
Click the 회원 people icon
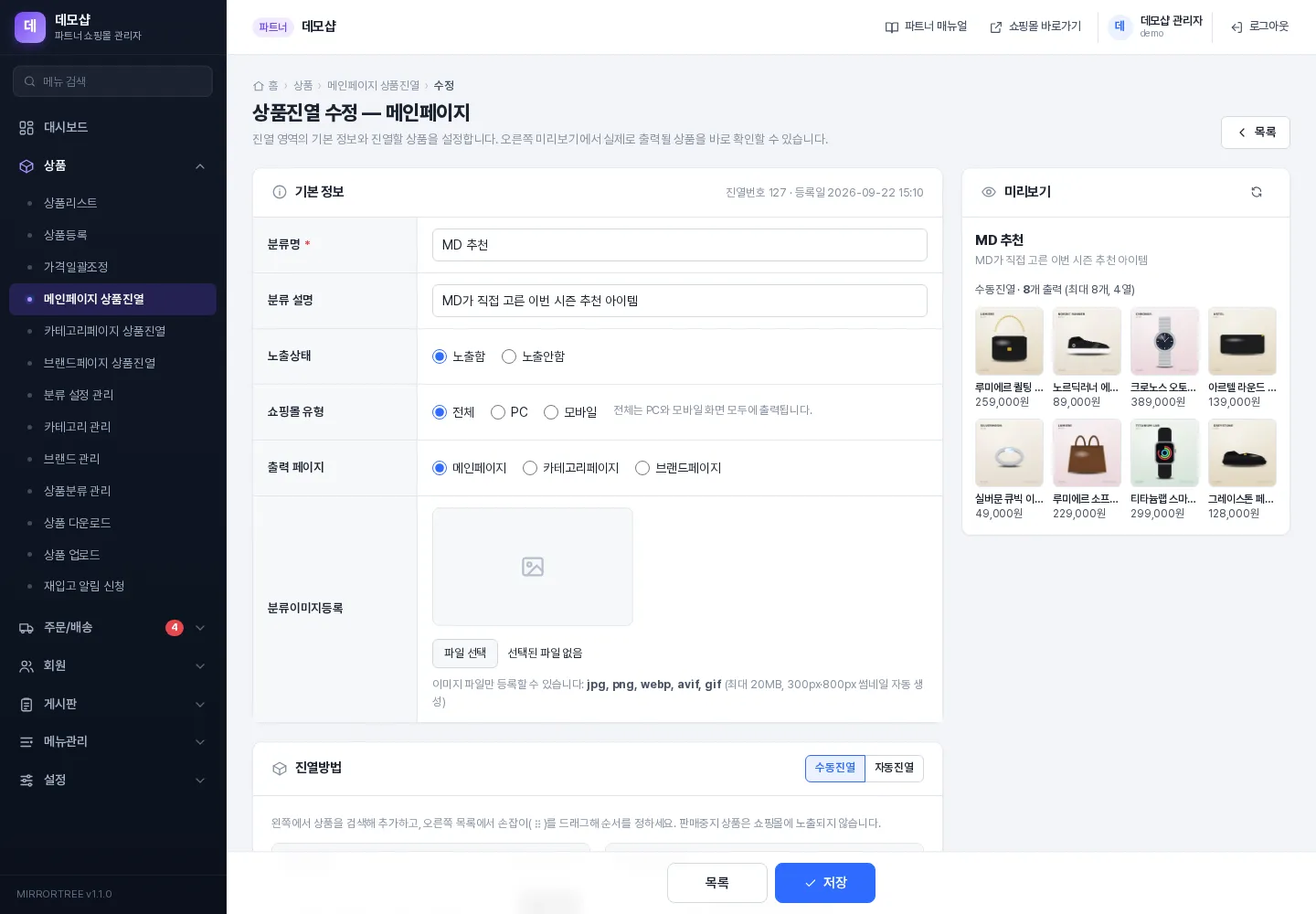27,666
